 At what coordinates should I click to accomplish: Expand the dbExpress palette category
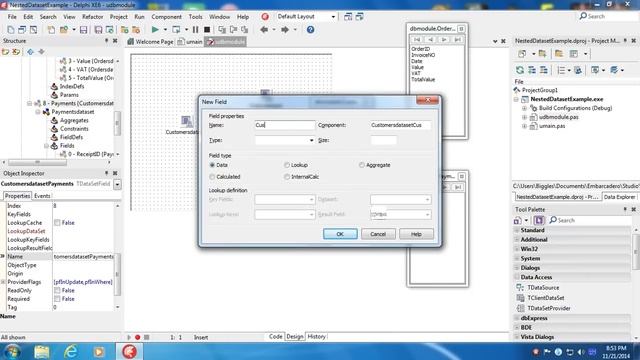pos(517,318)
